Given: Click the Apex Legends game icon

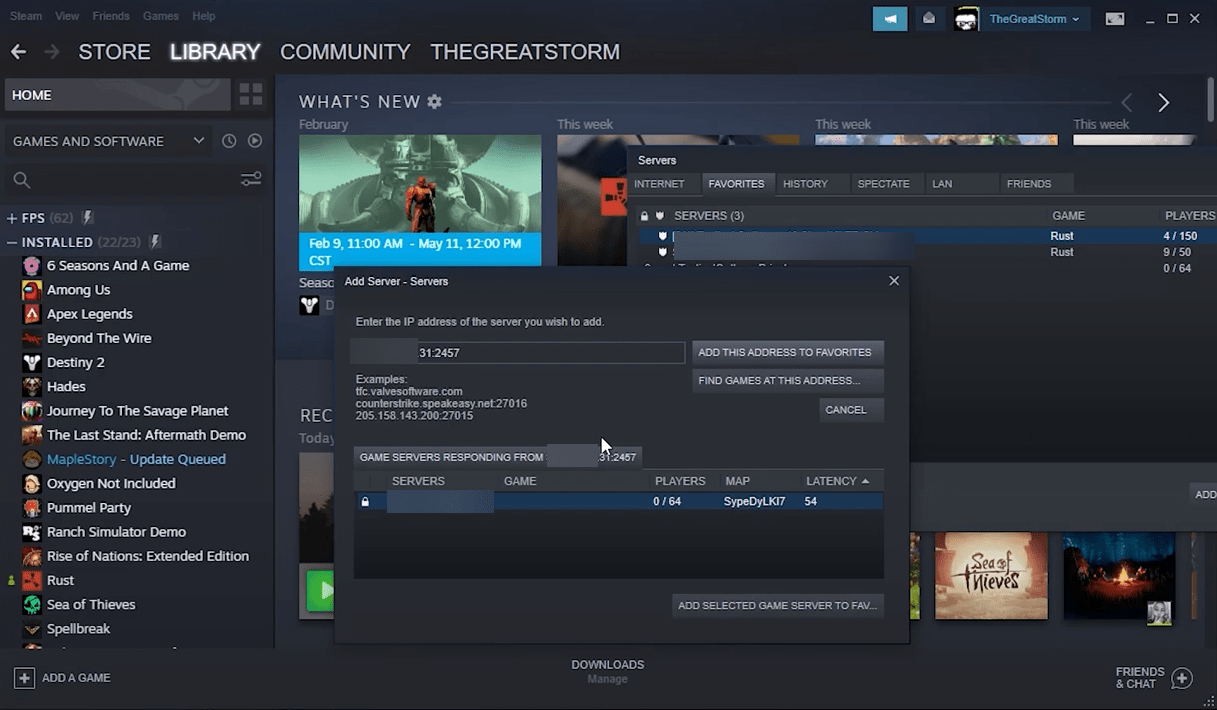Looking at the screenshot, I should coord(32,314).
